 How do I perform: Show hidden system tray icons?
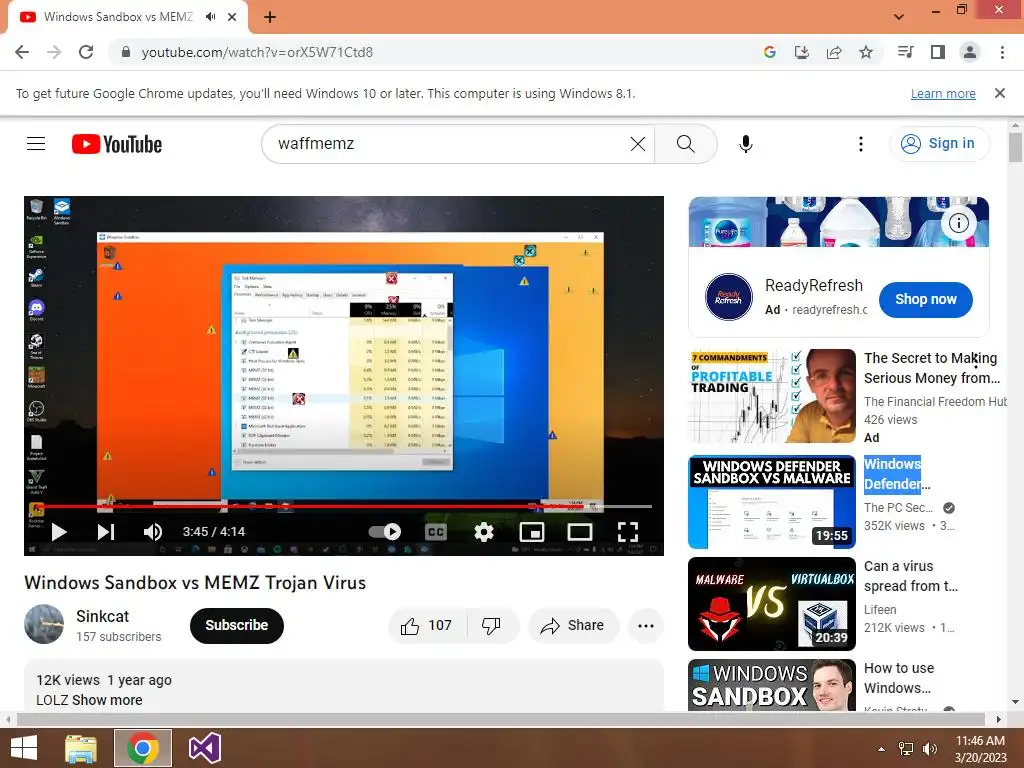881,749
